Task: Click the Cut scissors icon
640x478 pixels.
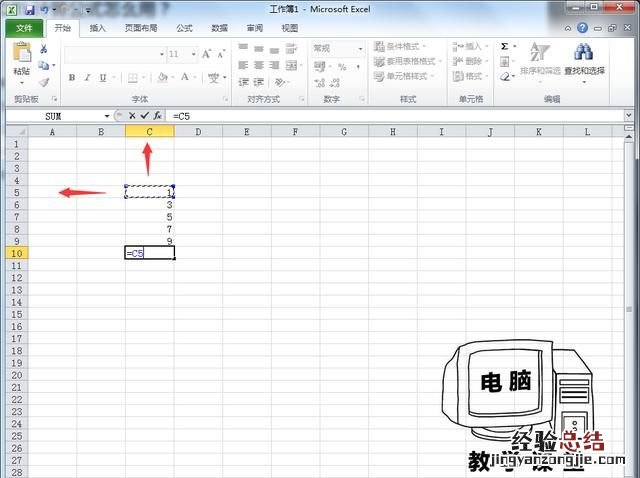Action: (44, 49)
